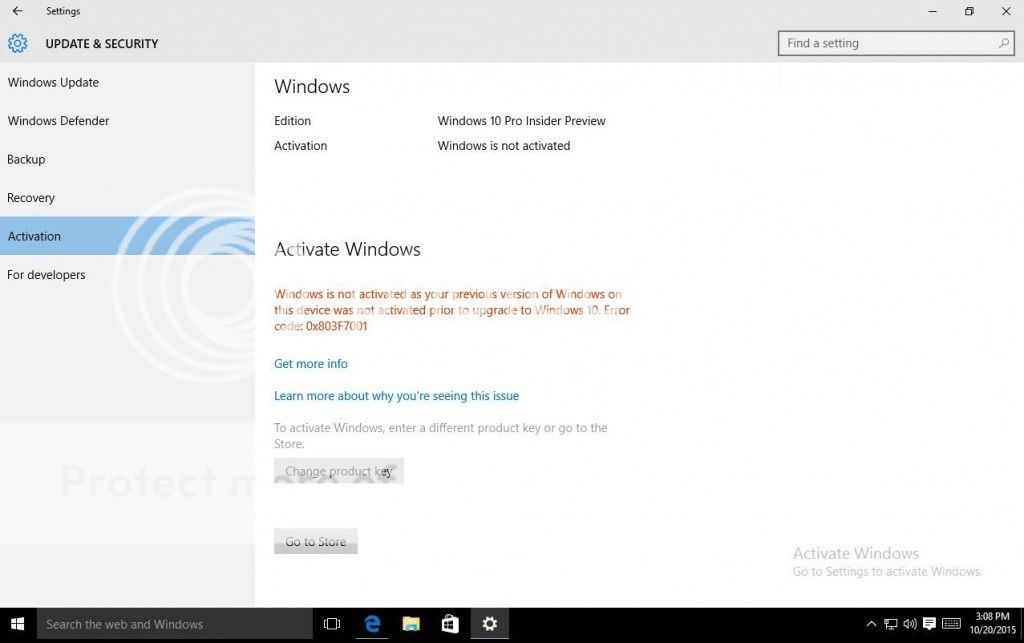Click the search magnifier in Find a setting
This screenshot has width=1024, height=643.
(x=1004, y=43)
